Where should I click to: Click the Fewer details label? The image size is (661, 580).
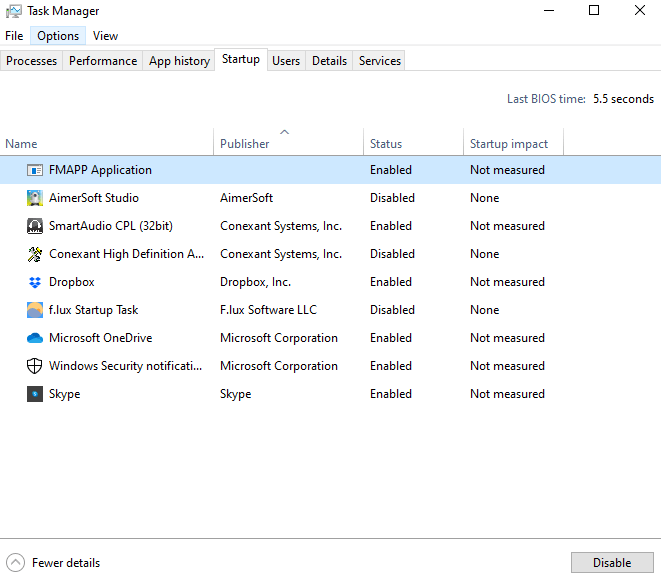pyautogui.click(x=66, y=563)
